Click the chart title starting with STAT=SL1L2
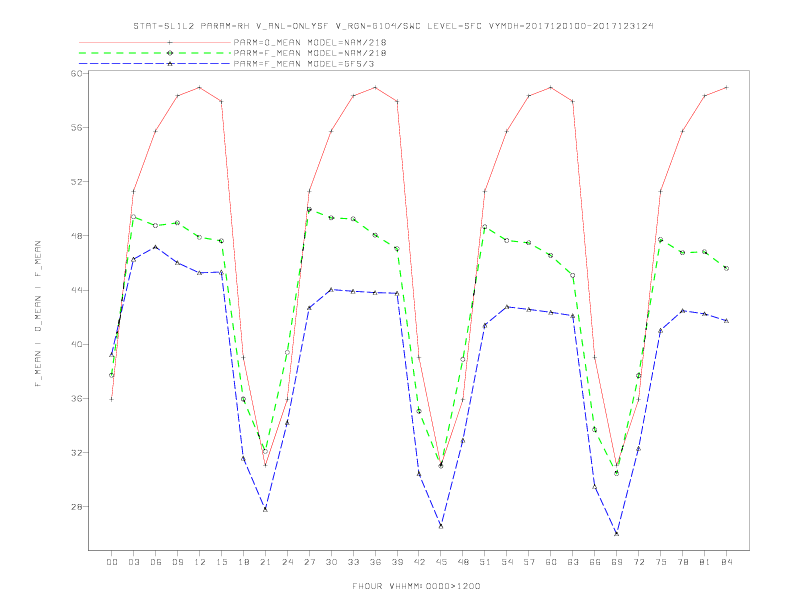This screenshot has height=612, width=792. click(x=393, y=26)
